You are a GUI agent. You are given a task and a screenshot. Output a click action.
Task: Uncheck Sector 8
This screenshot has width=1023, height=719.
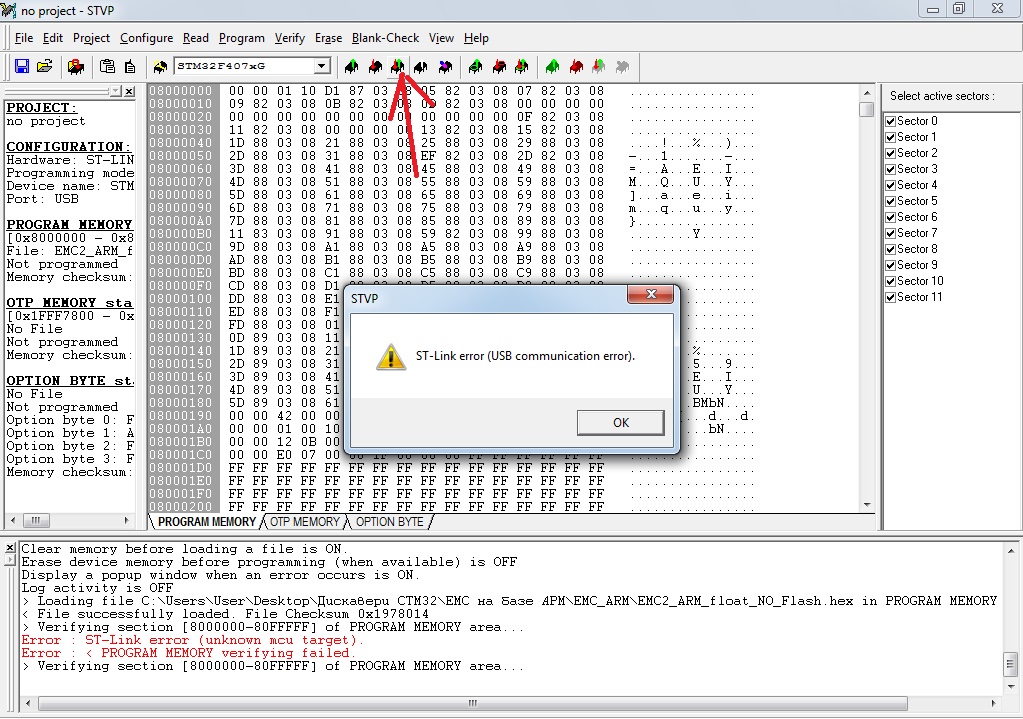(890, 249)
